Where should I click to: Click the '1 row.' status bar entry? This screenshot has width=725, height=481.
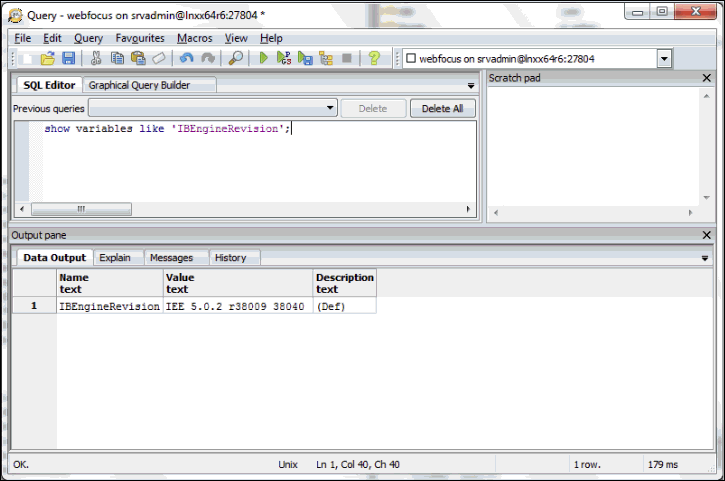(587, 464)
